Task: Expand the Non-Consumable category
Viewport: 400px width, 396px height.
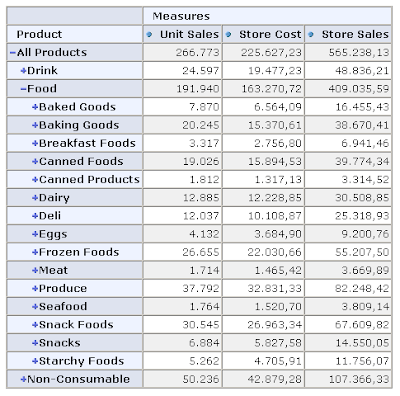Action: point(23,379)
